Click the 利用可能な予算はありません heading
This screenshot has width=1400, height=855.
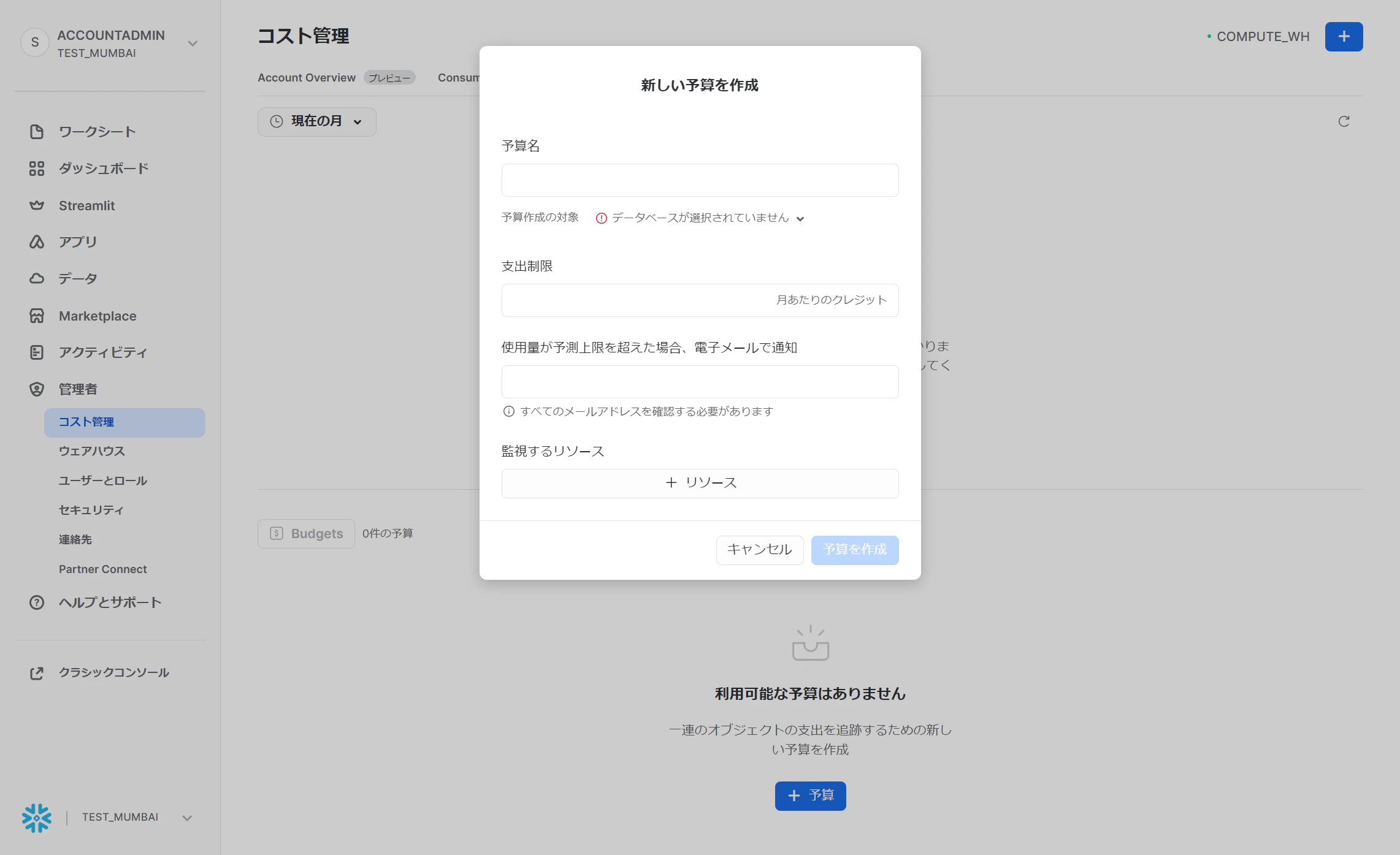810,693
